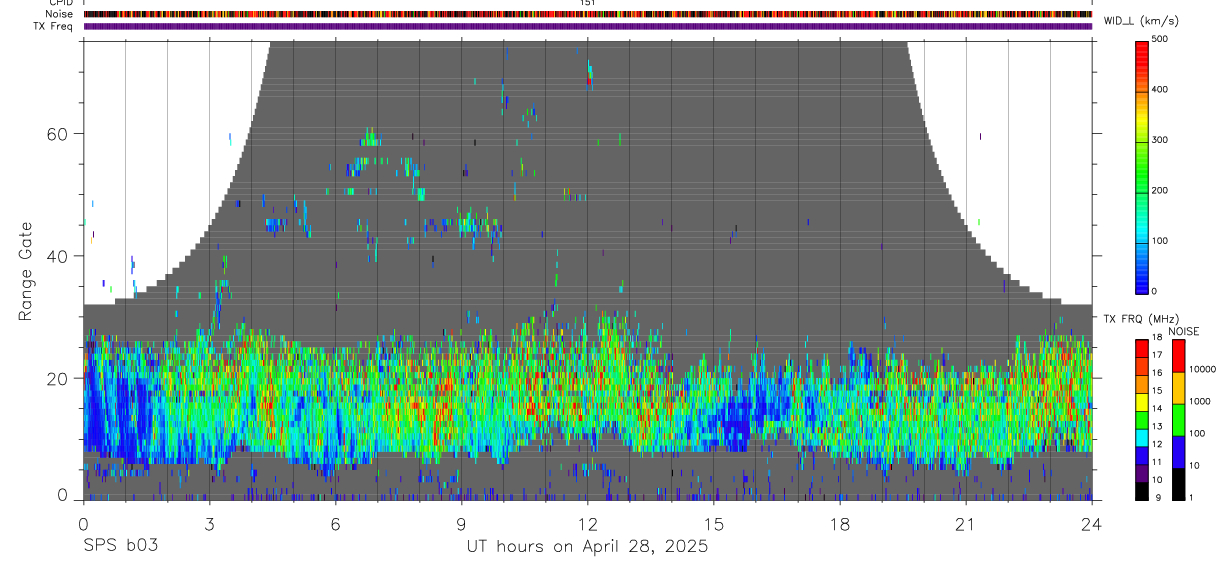
Task: Click the 10000 label on NOISE scale
Action: [1206, 369]
